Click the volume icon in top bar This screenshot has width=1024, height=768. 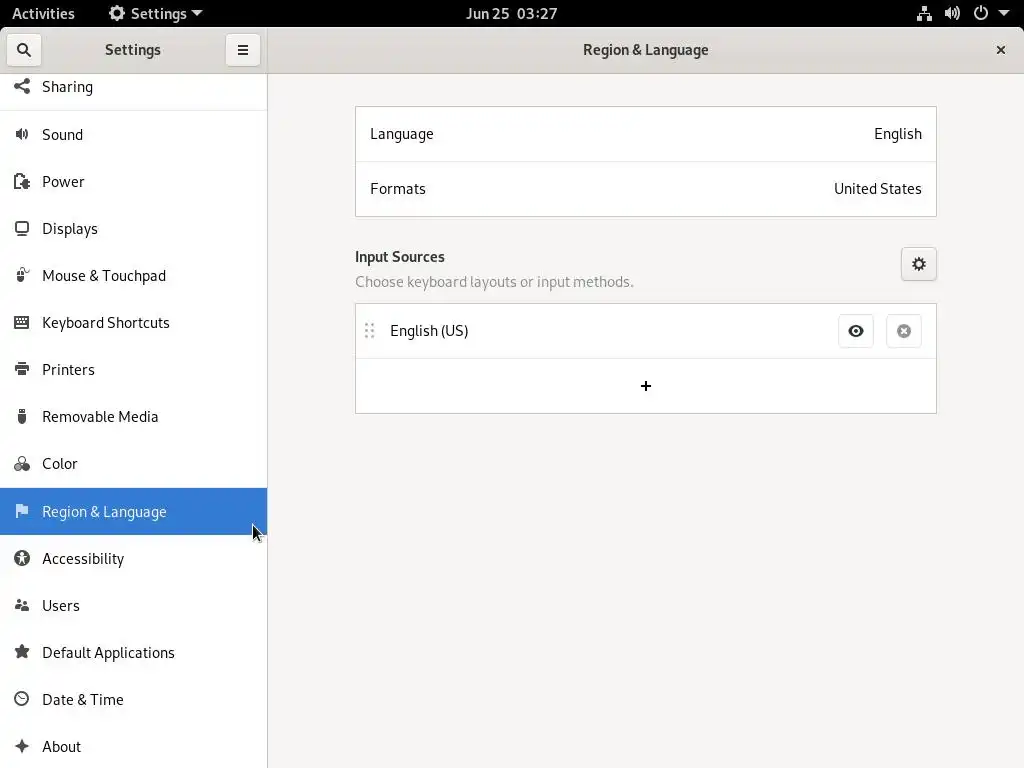[x=952, y=13]
